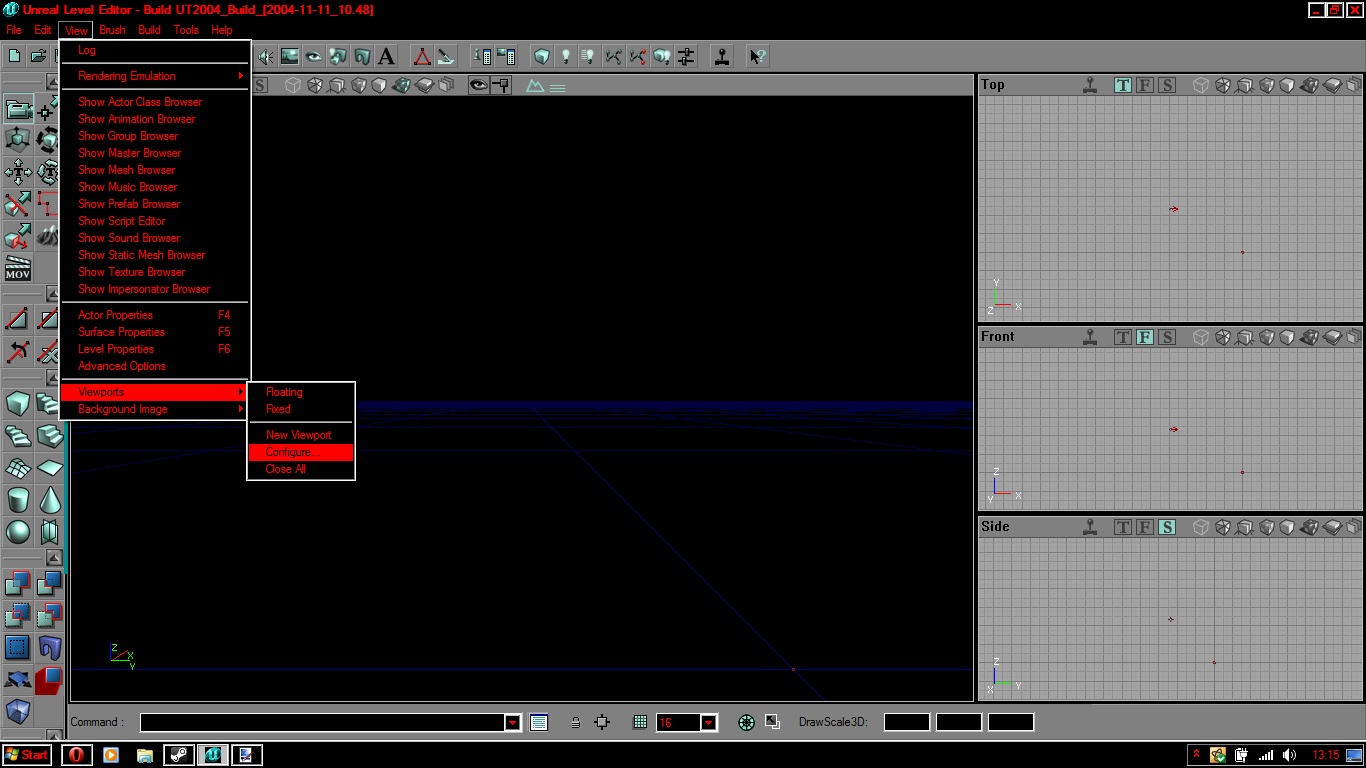Collapse the camera tools group in the toolbox

point(54,82)
